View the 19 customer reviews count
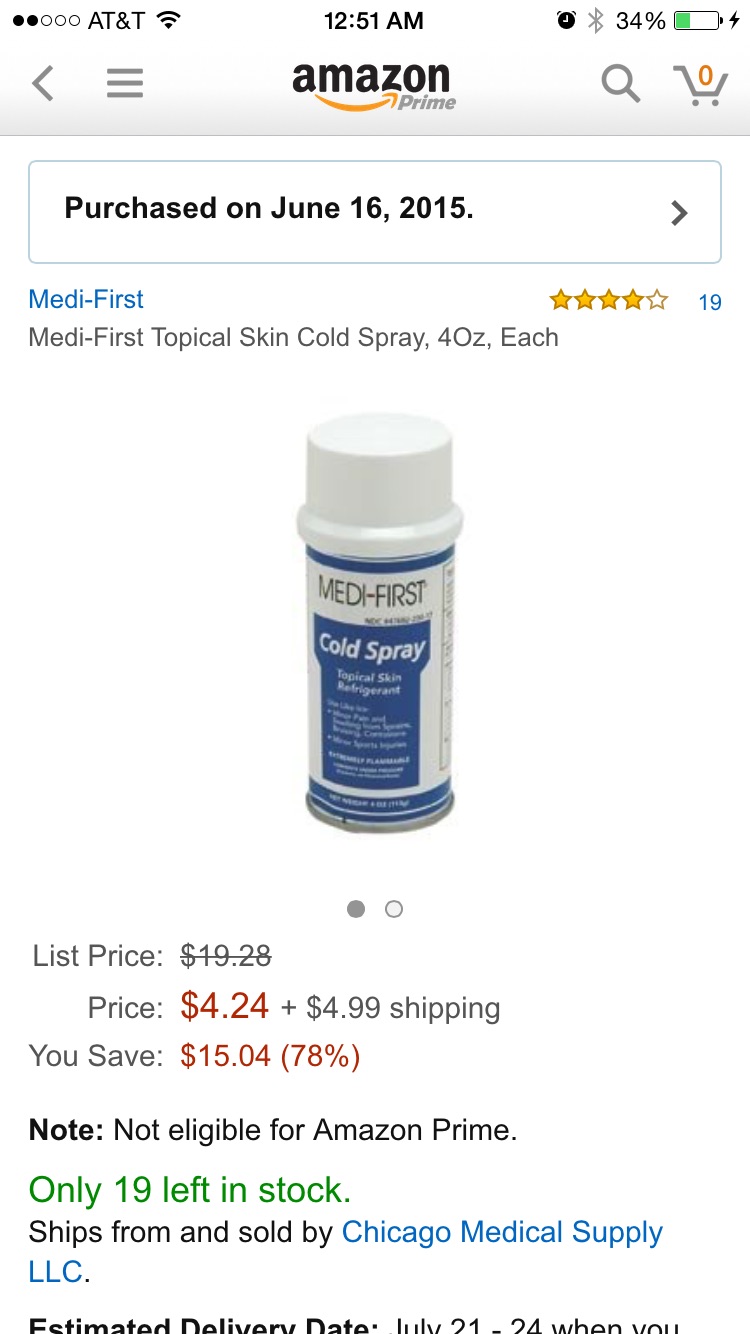This screenshot has width=750, height=1334. click(x=710, y=302)
